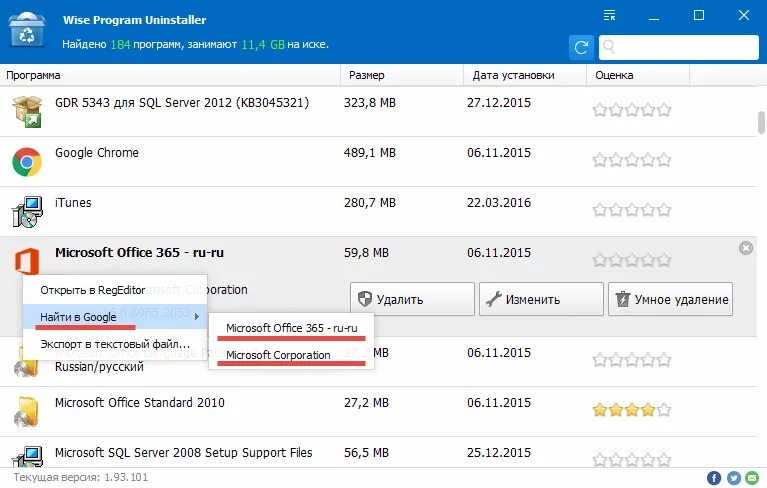767x488 pixels.
Task: Search Google for Microsoft Corporation
Action: [x=292, y=355]
